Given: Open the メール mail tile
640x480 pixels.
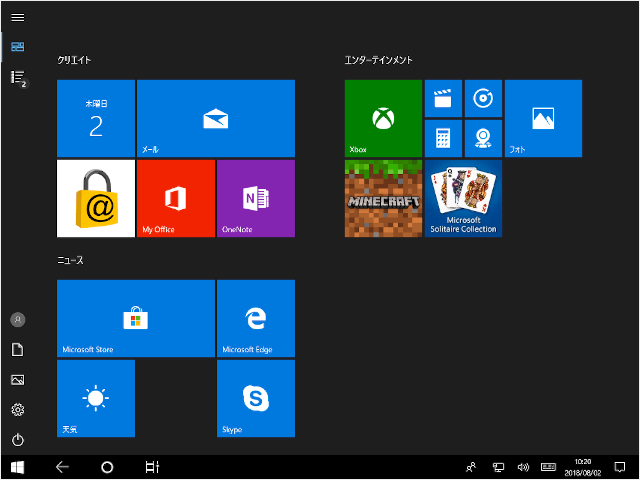Looking at the screenshot, I should pos(216,118).
